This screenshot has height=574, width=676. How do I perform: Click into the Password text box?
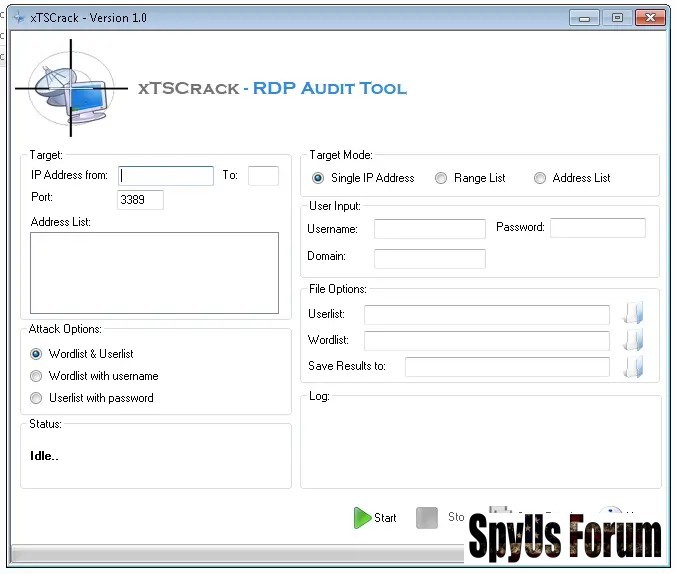tap(597, 228)
